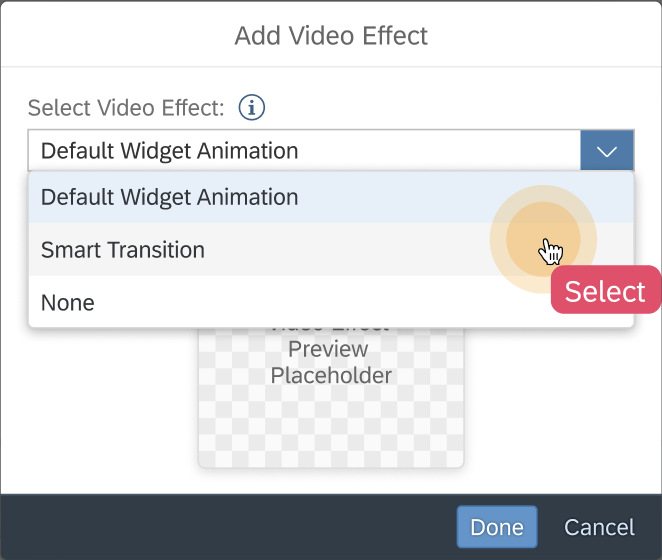
Task: Click the Select Video Effect label text
Action: click(126, 108)
